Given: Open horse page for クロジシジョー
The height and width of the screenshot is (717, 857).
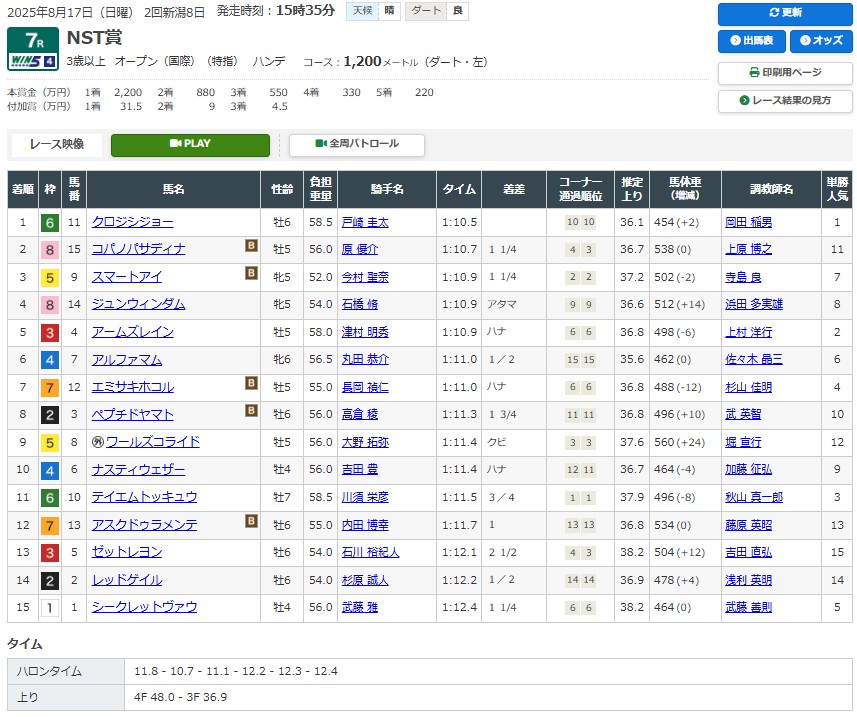Looking at the screenshot, I should tap(132, 222).
